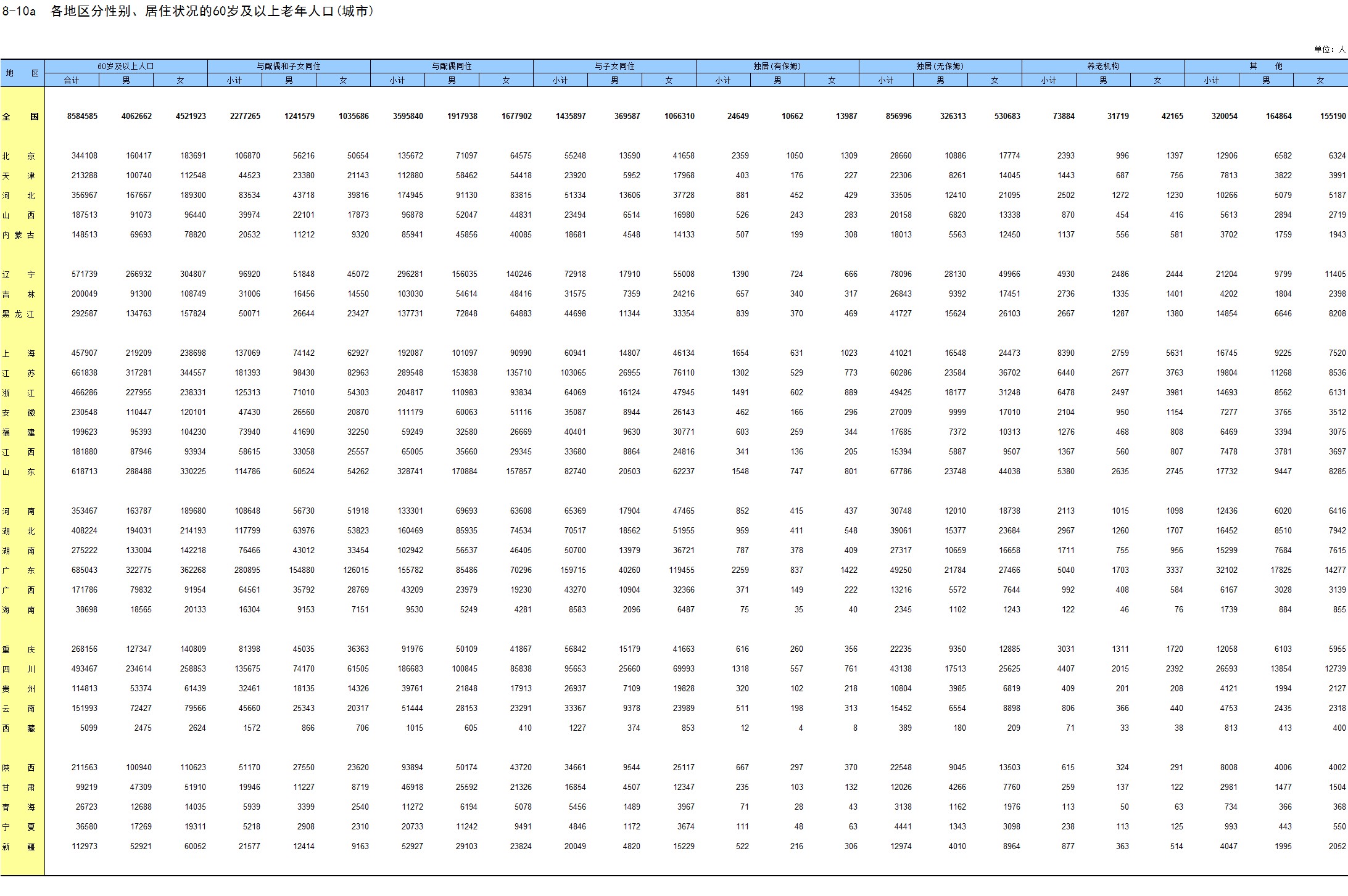This screenshot has width=1348, height=896.
Task: Select the 独居(无保姆) column group header
Action: (940, 66)
